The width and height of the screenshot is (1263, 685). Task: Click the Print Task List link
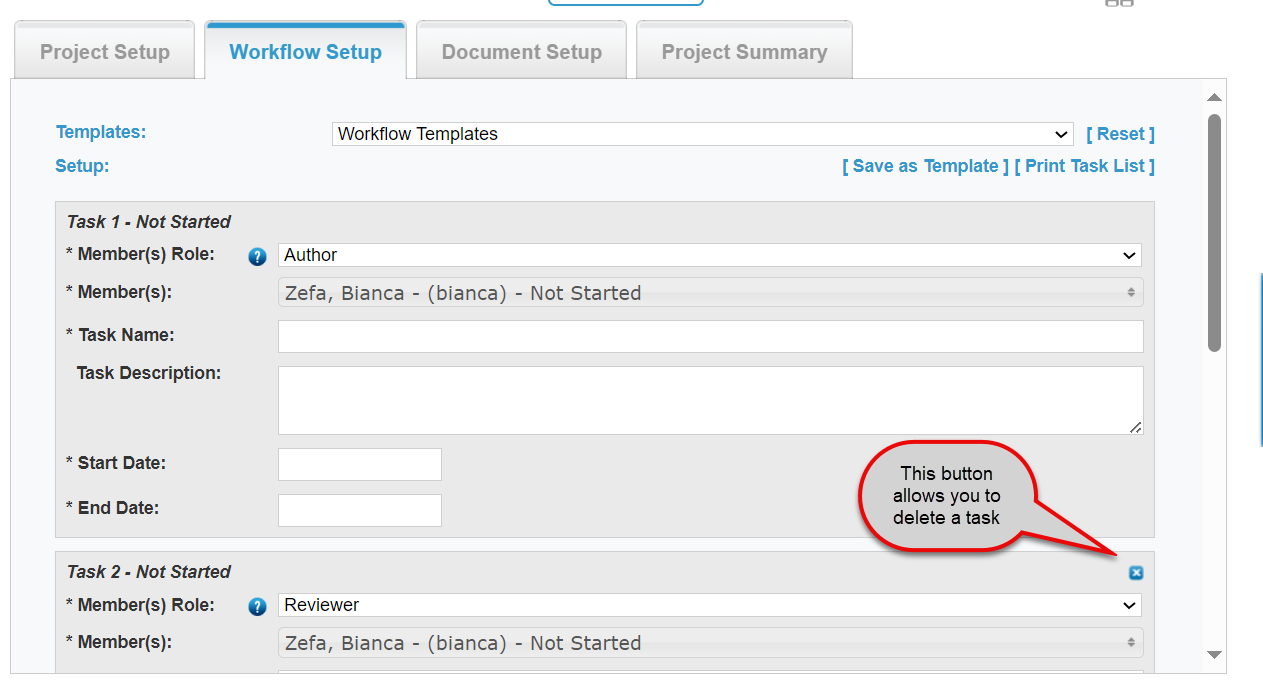tap(1085, 166)
